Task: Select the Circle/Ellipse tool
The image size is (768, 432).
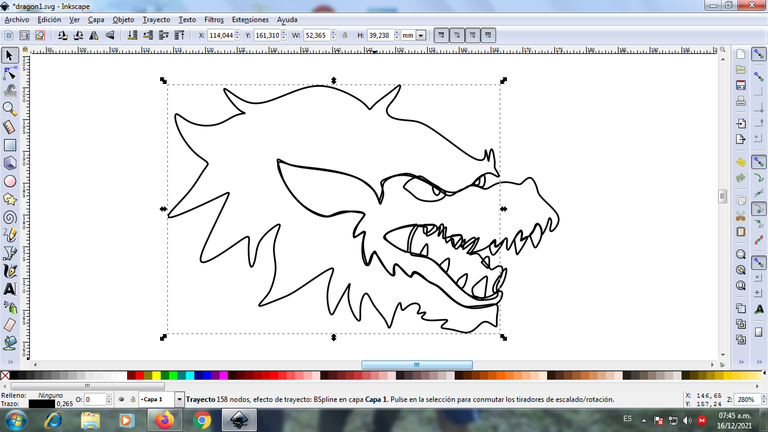Action: [x=10, y=181]
